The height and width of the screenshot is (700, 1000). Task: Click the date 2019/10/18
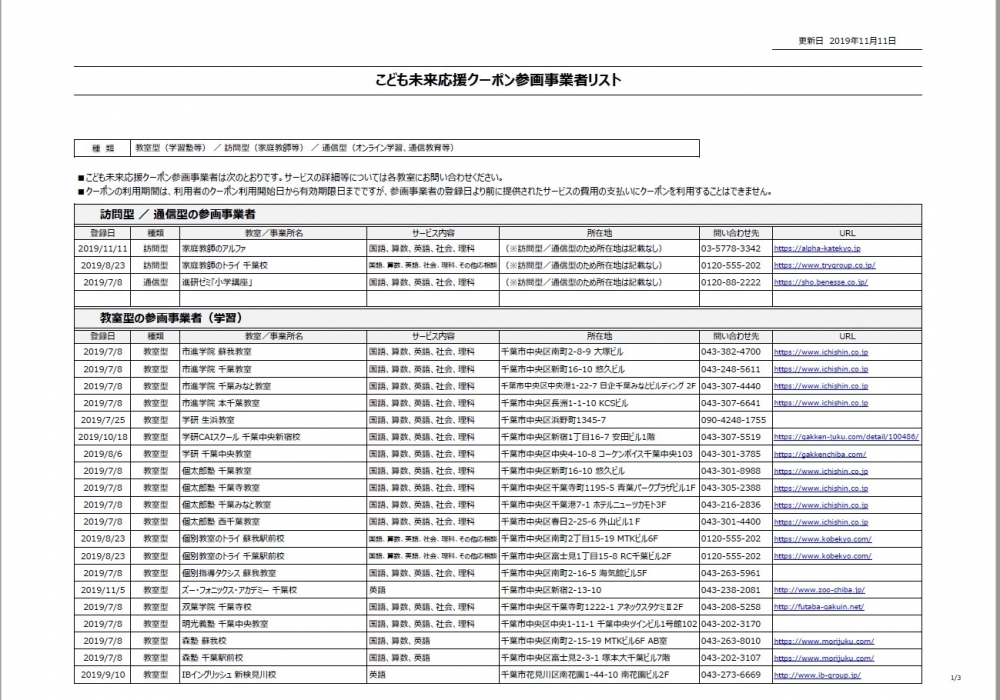[103, 437]
